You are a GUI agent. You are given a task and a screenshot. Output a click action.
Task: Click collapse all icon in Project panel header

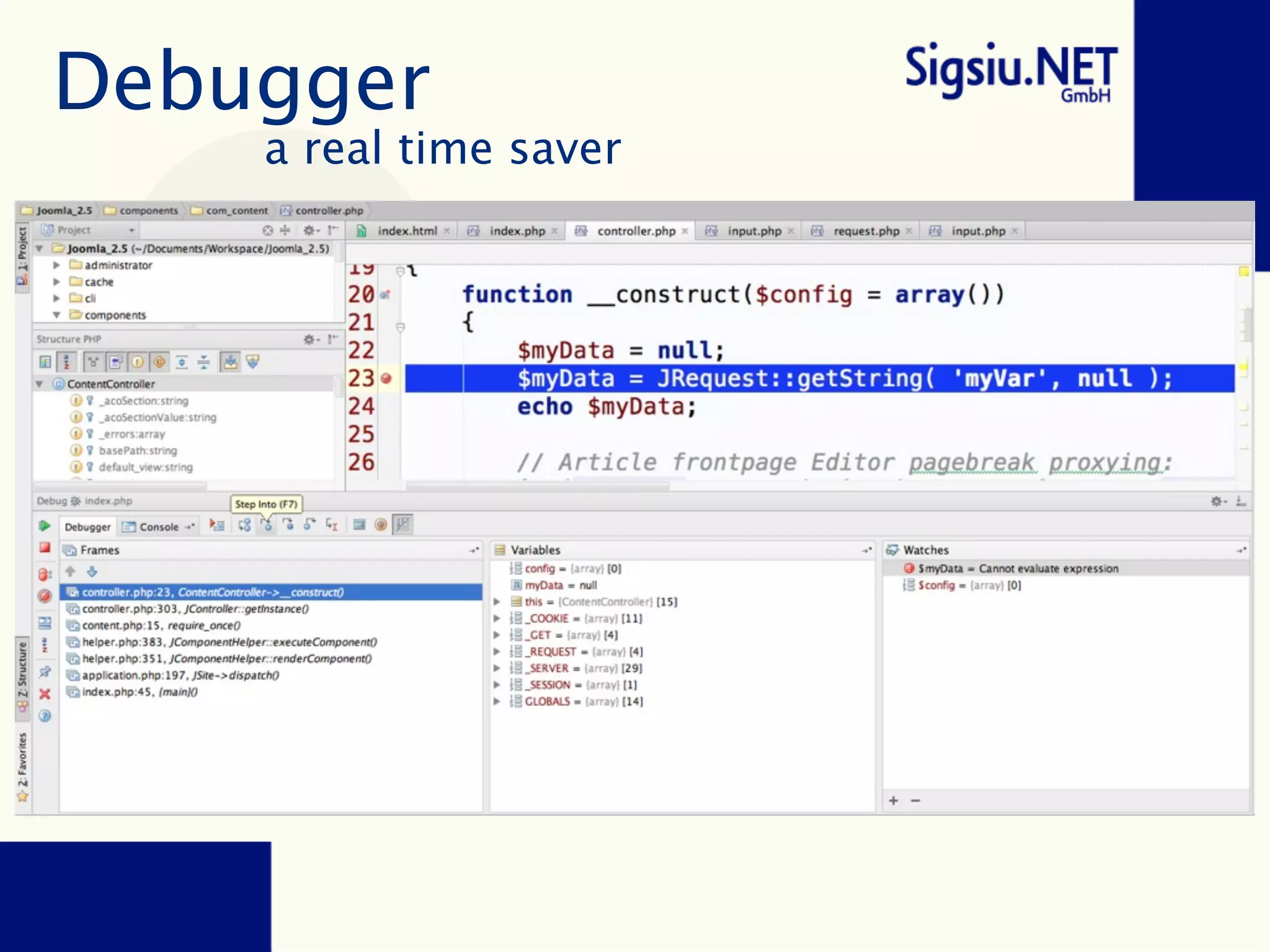click(285, 231)
